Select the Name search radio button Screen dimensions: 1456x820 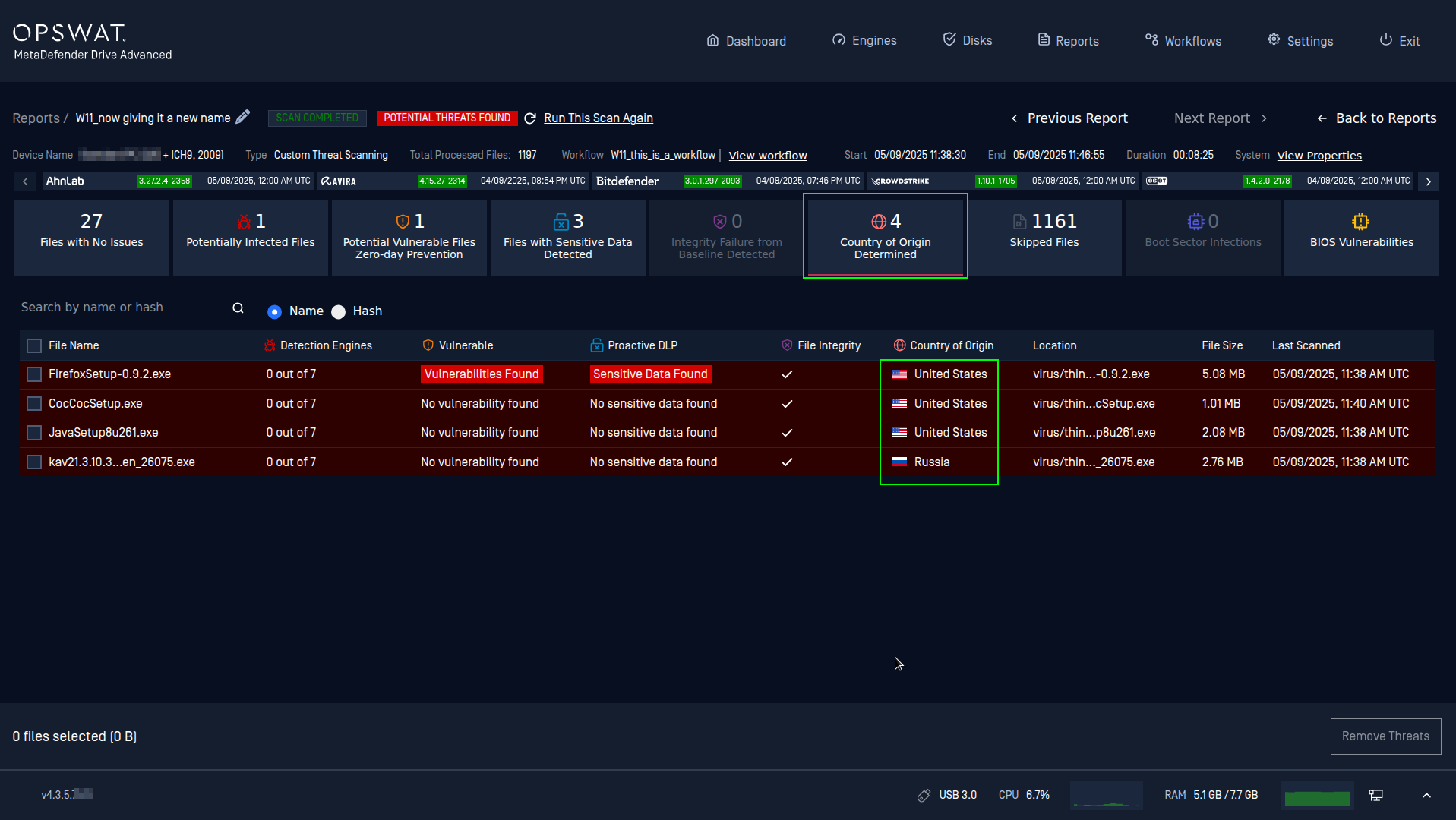coord(274,311)
